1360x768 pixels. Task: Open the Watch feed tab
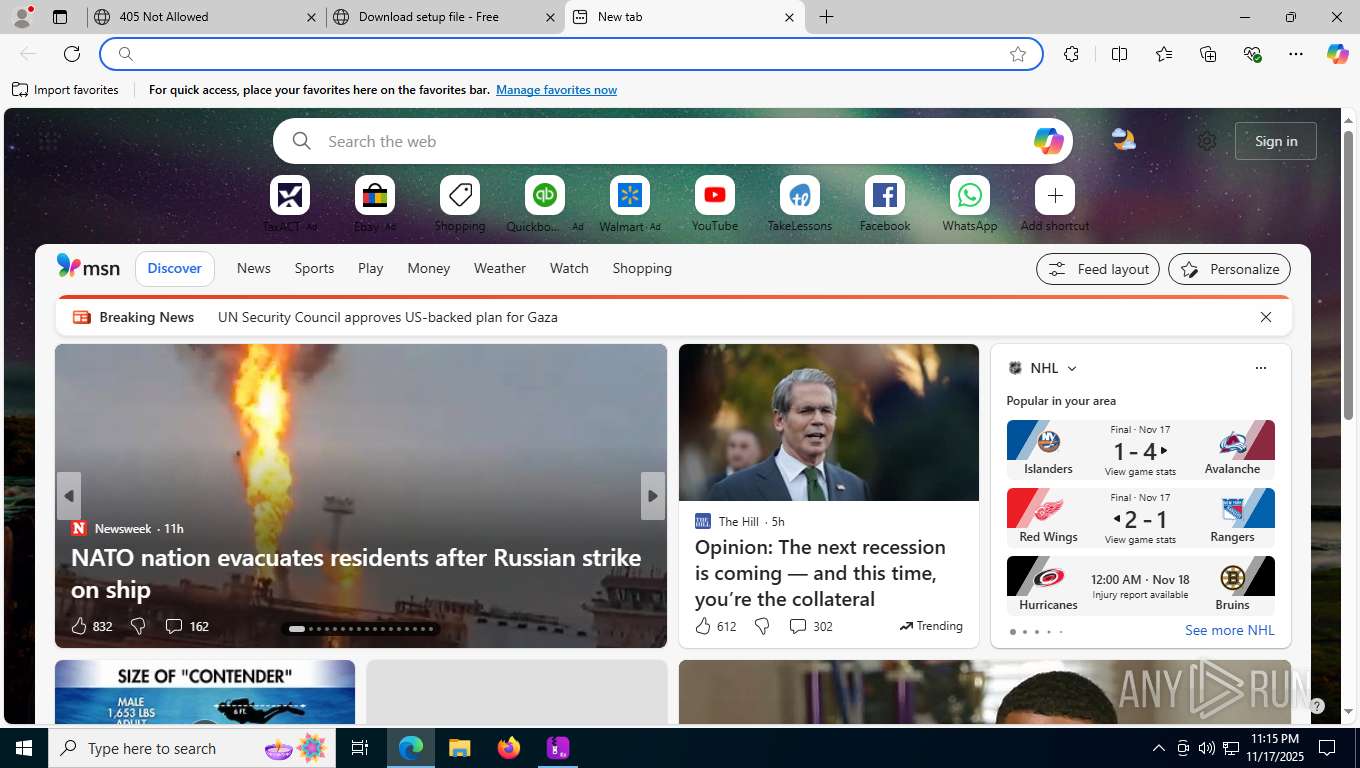coord(569,268)
